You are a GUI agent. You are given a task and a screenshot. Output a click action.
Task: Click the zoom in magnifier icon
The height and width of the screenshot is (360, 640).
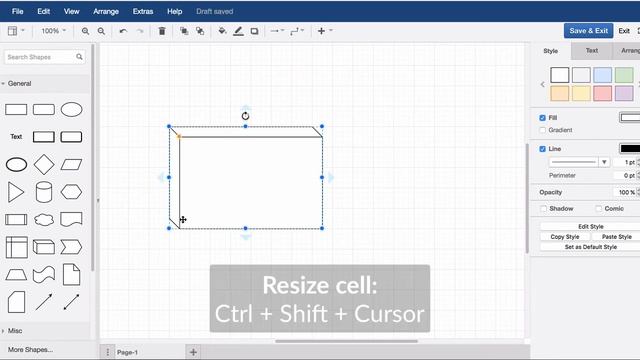(x=85, y=31)
